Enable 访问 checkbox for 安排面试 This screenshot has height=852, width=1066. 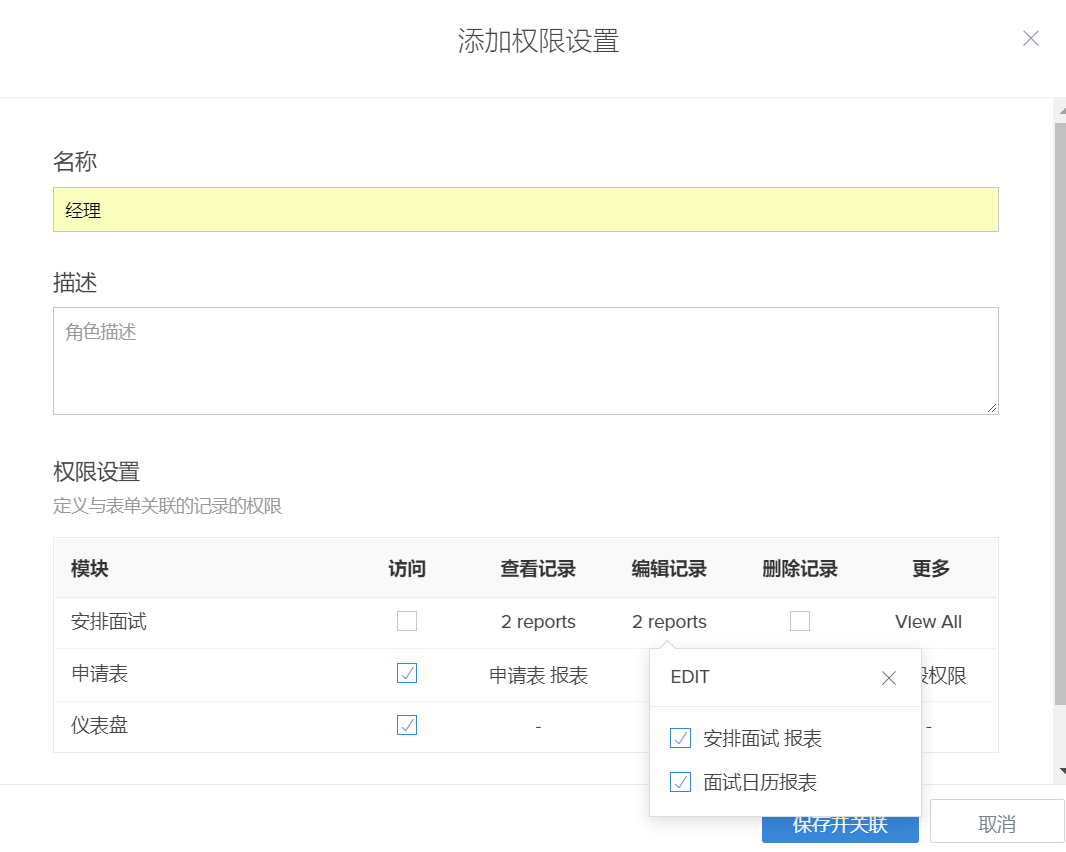click(x=407, y=622)
